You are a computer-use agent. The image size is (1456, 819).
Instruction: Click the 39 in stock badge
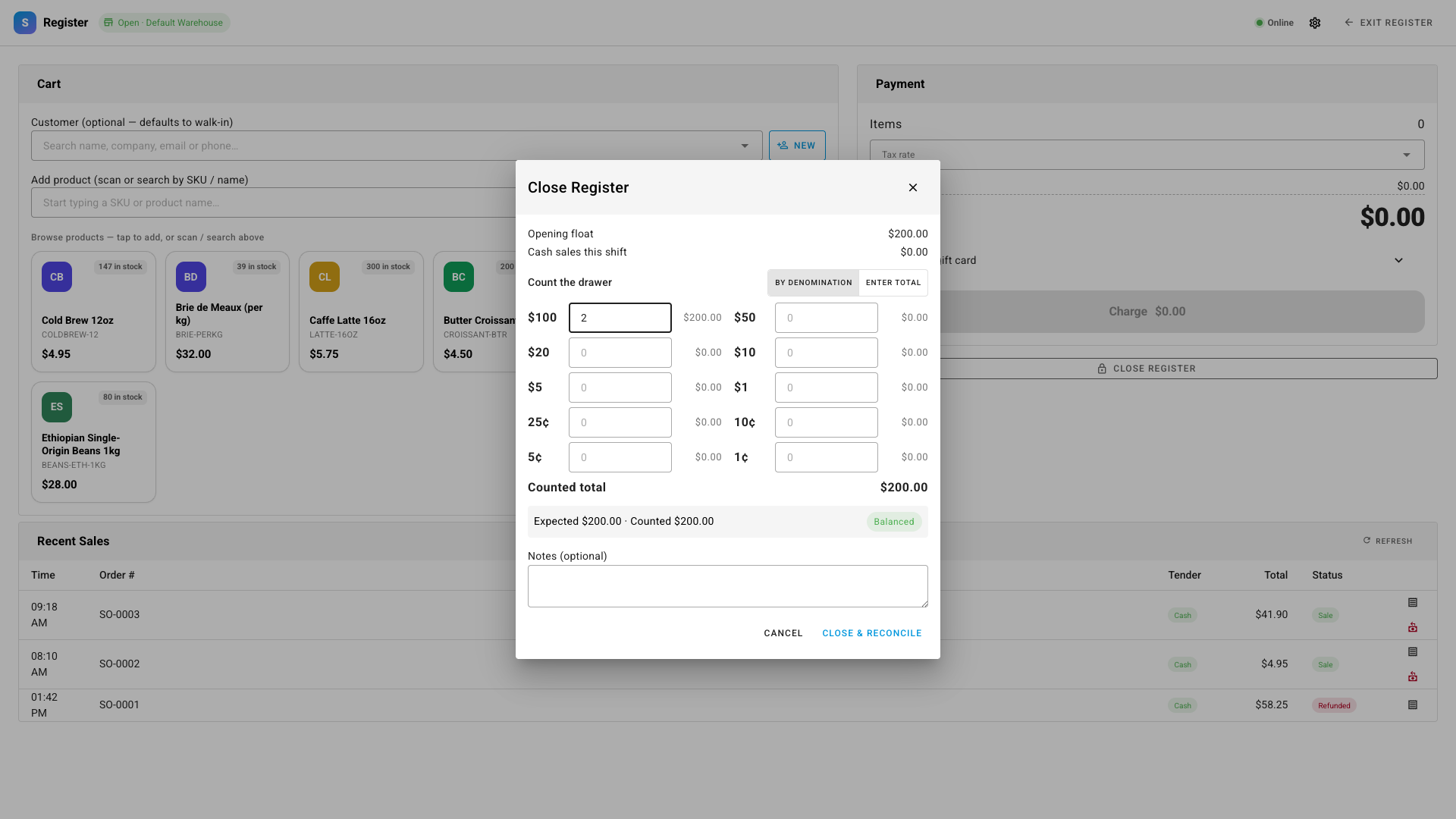[256, 267]
